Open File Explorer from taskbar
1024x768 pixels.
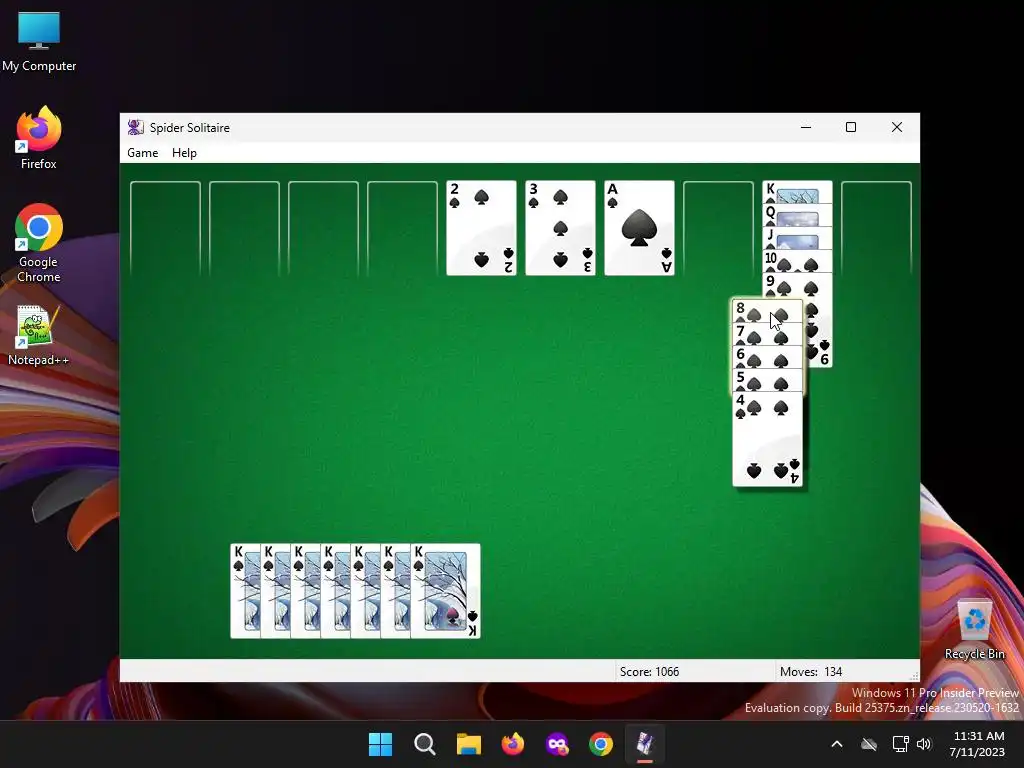[x=468, y=744]
